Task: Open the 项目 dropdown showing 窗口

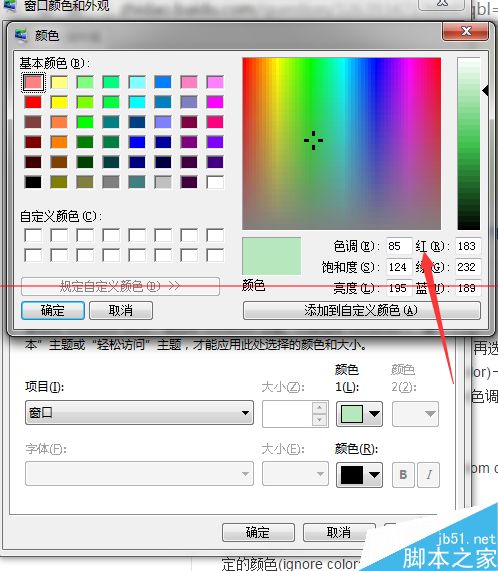Action: (x=139, y=413)
